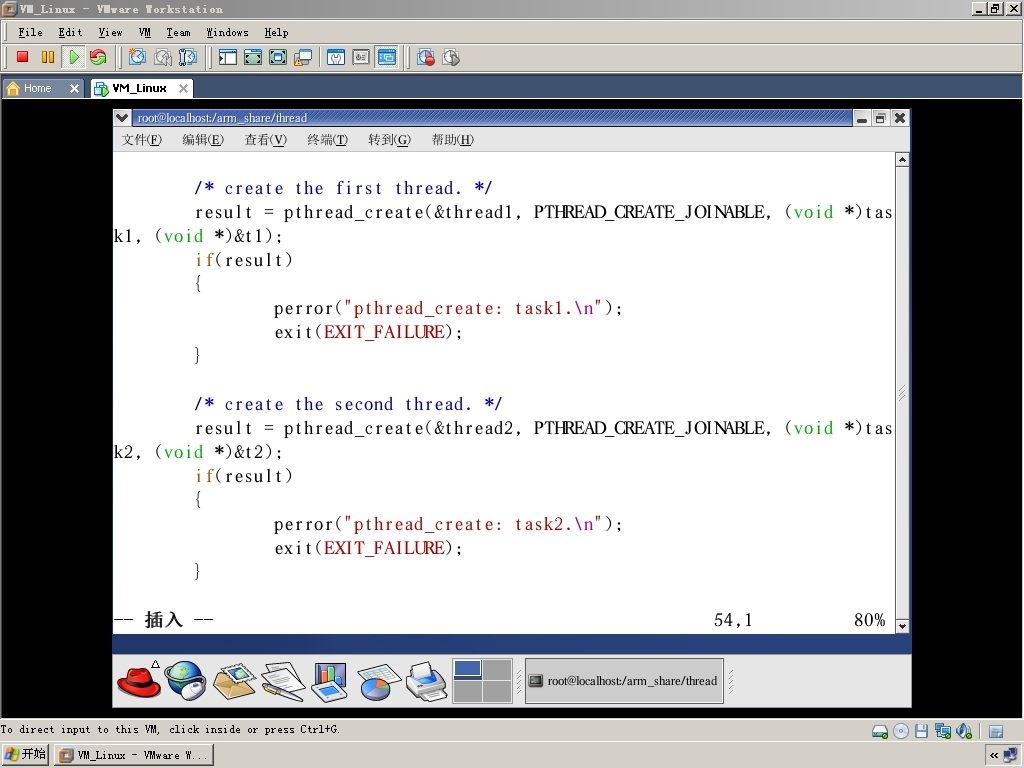Click the network icon in the system tray

click(1010, 755)
